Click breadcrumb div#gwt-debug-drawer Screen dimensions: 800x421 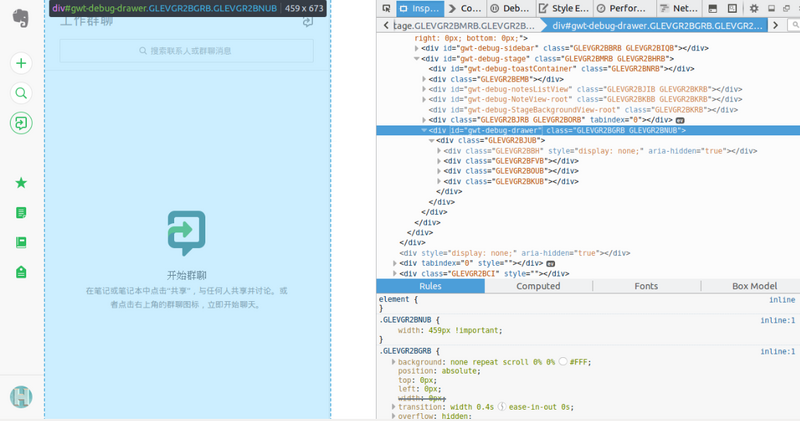pyautogui.click(x=658, y=26)
